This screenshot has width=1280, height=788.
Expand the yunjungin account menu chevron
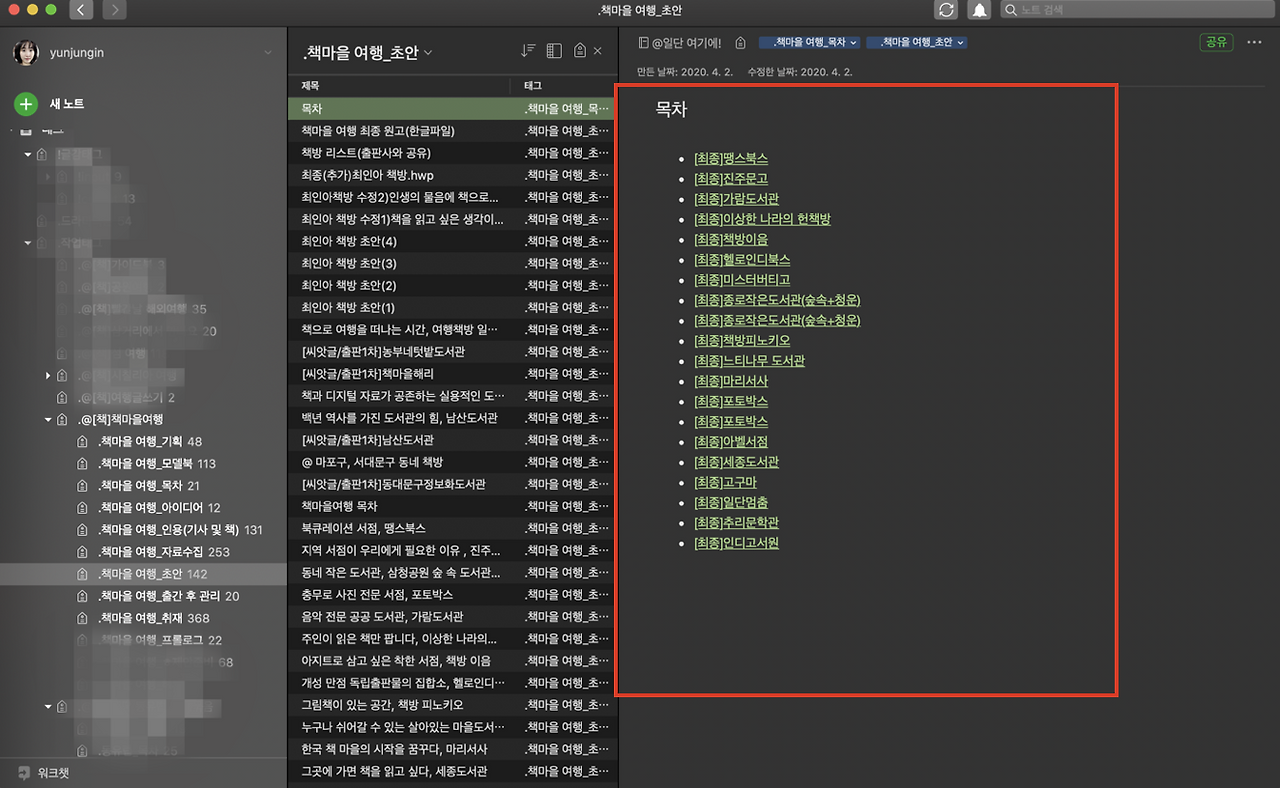pos(267,52)
